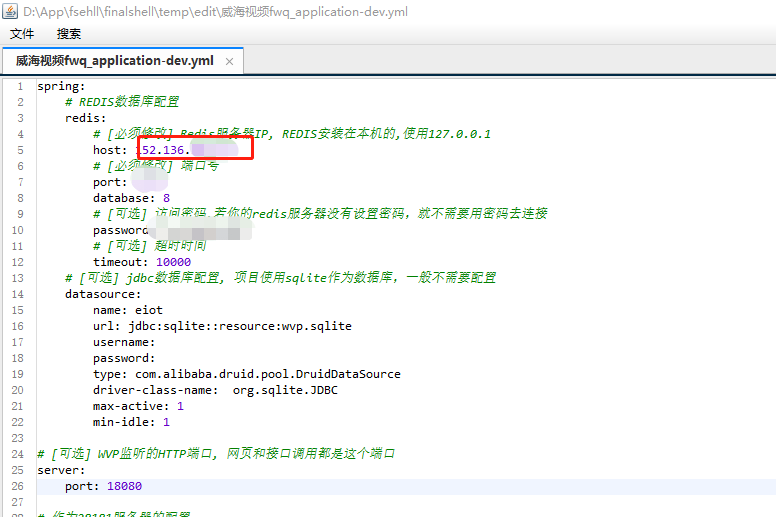Image resolution: width=776 pixels, height=517 pixels.
Task: Open the 搜索 menu
Action: pos(68,34)
